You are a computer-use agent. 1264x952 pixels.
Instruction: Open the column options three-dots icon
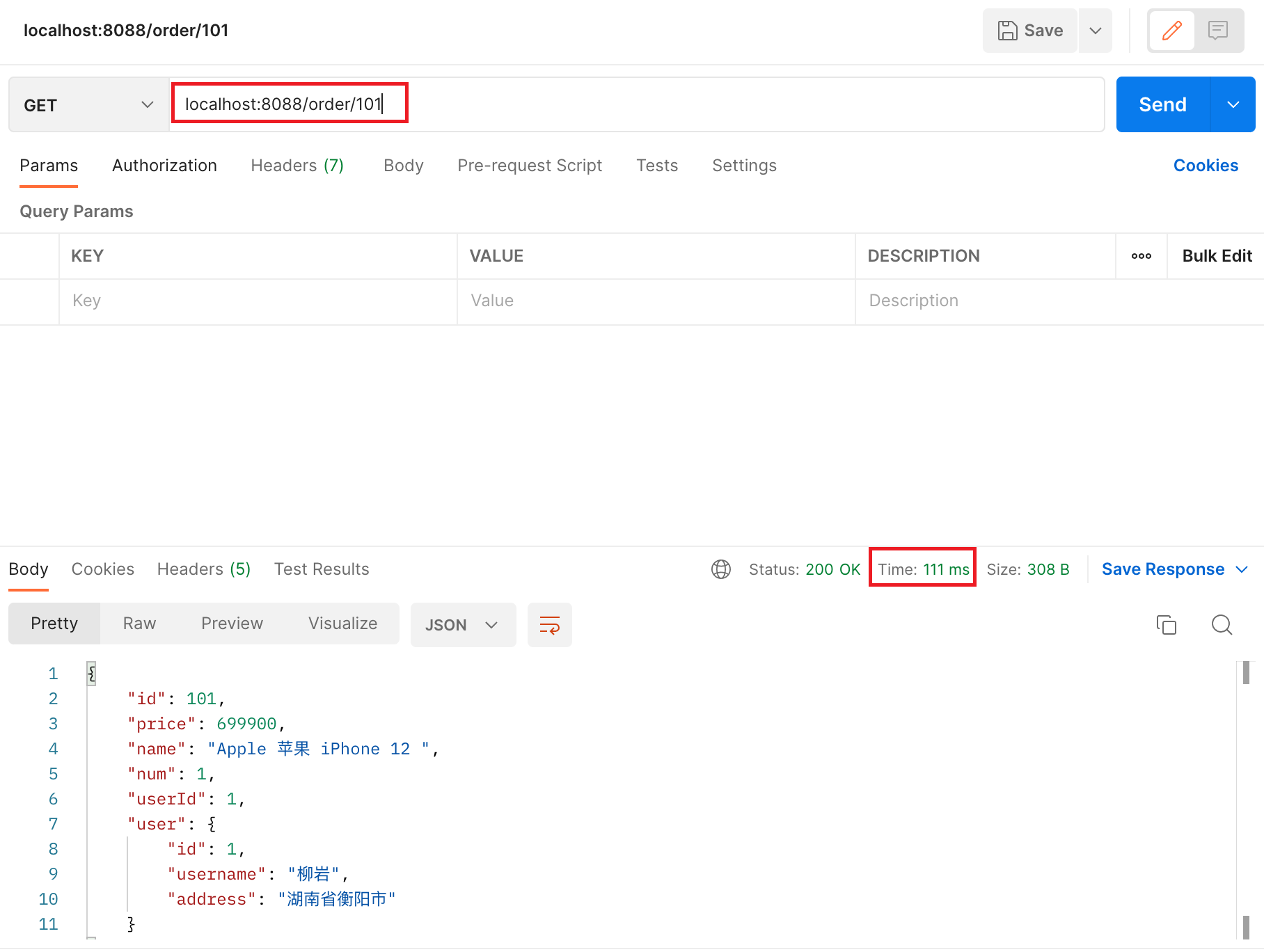[x=1141, y=256]
